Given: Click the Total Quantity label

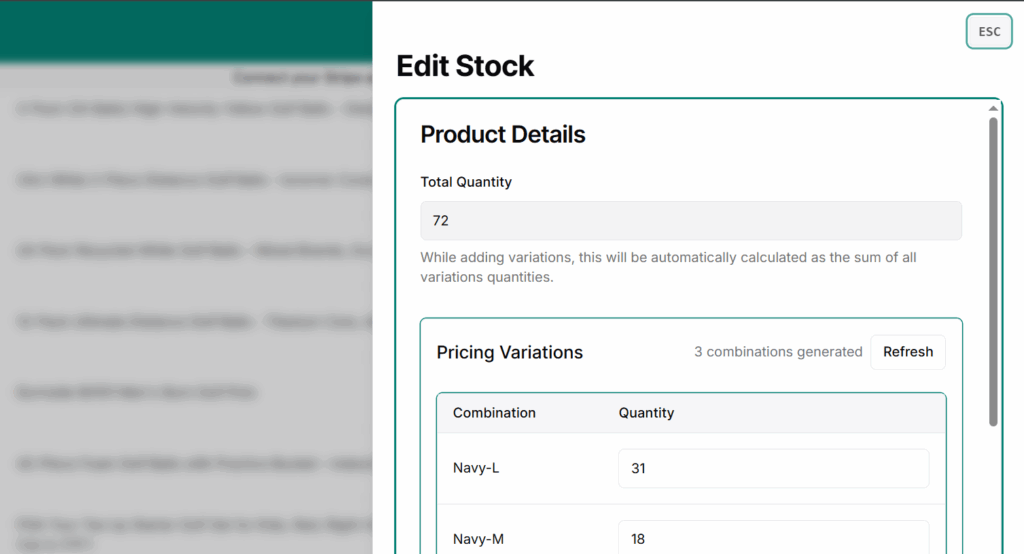Looking at the screenshot, I should point(466,182).
